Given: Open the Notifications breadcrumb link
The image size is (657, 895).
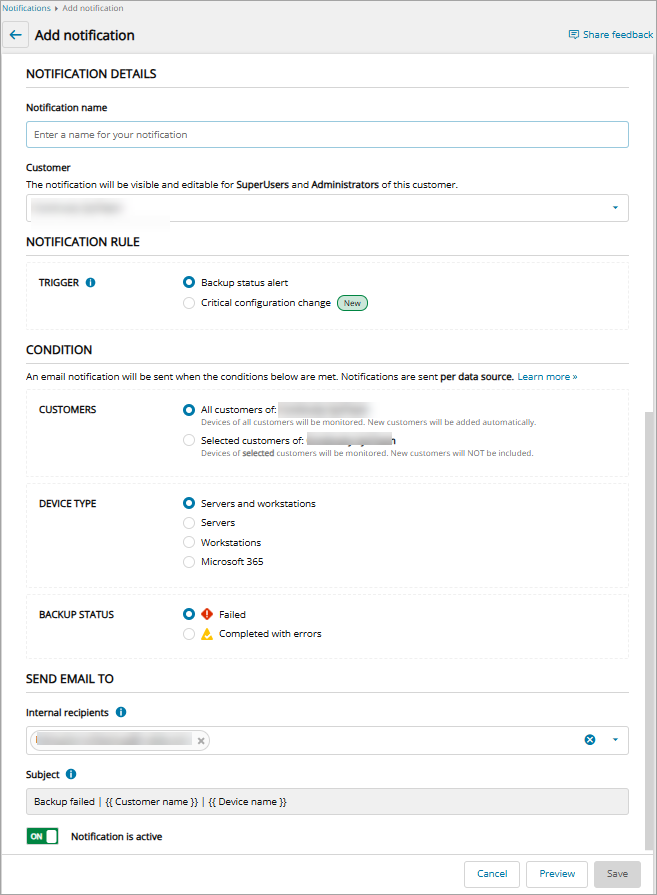Looking at the screenshot, I should coord(26,8).
